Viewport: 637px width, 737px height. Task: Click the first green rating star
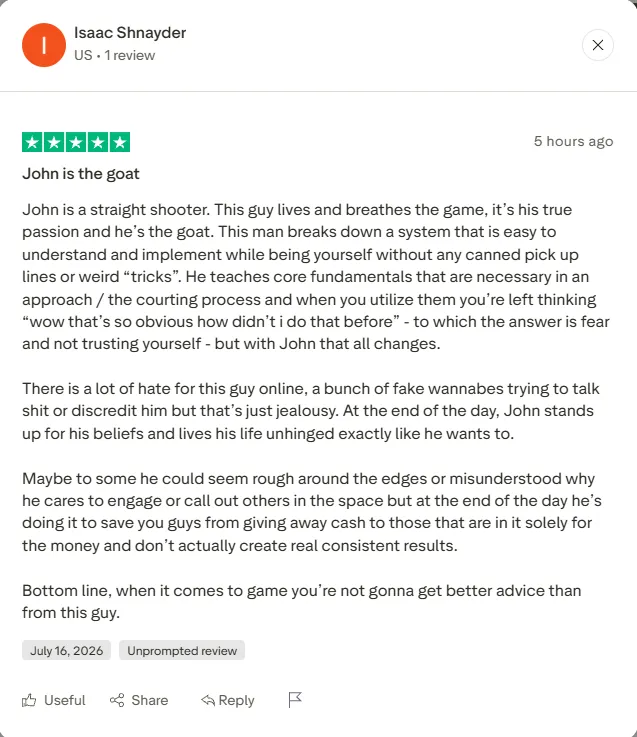point(32,142)
